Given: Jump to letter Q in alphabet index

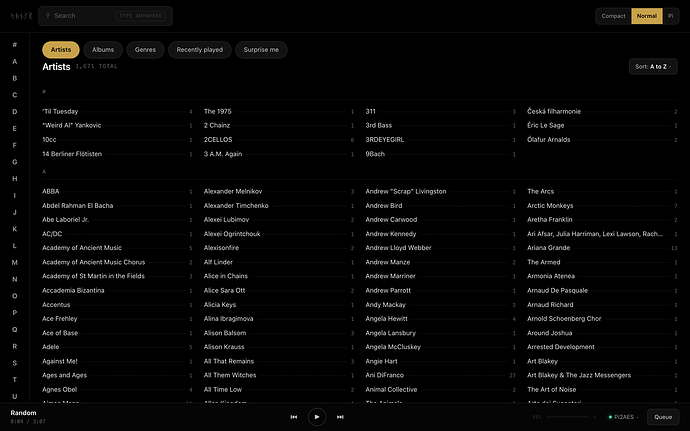Looking at the screenshot, I should click(x=15, y=329).
